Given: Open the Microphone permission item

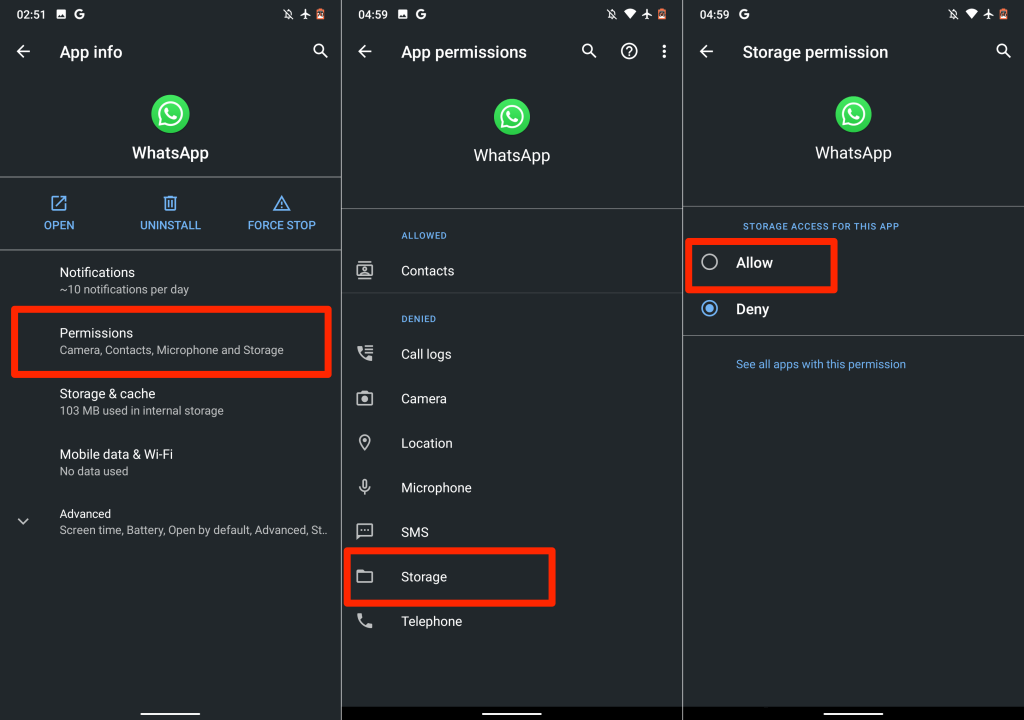Looking at the screenshot, I should pos(436,488).
